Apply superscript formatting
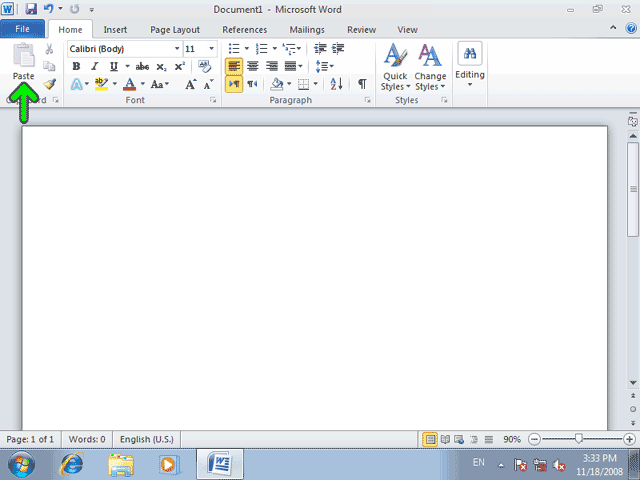The height and width of the screenshot is (480, 640). click(x=180, y=67)
